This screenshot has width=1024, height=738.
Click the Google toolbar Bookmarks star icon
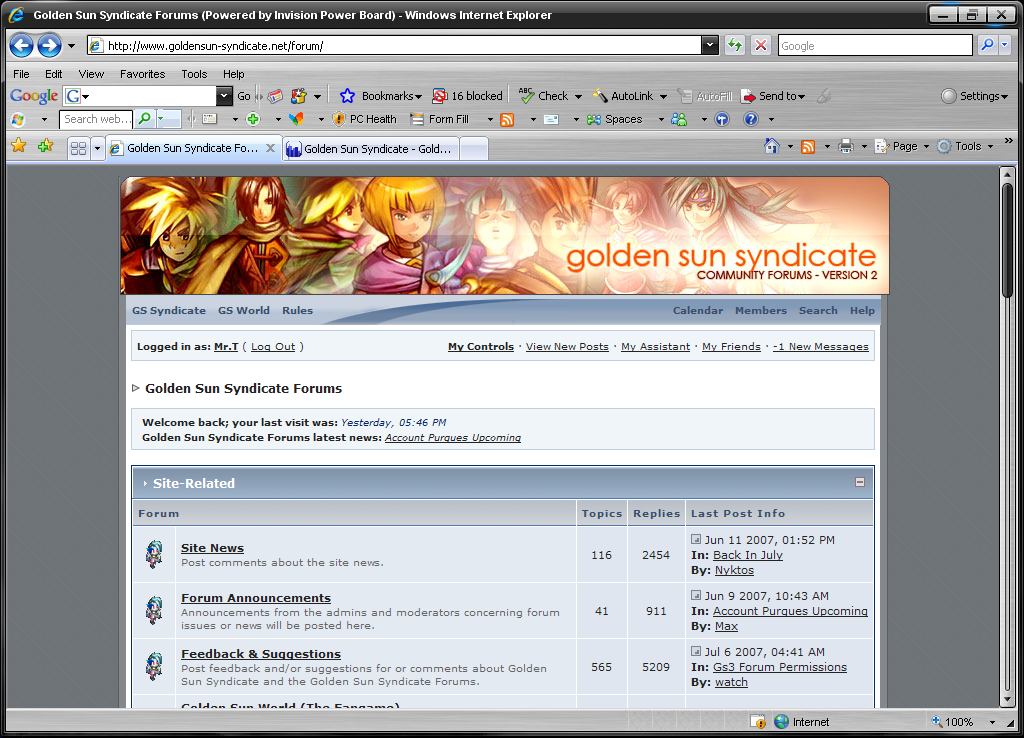pyautogui.click(x=347, y=96)
